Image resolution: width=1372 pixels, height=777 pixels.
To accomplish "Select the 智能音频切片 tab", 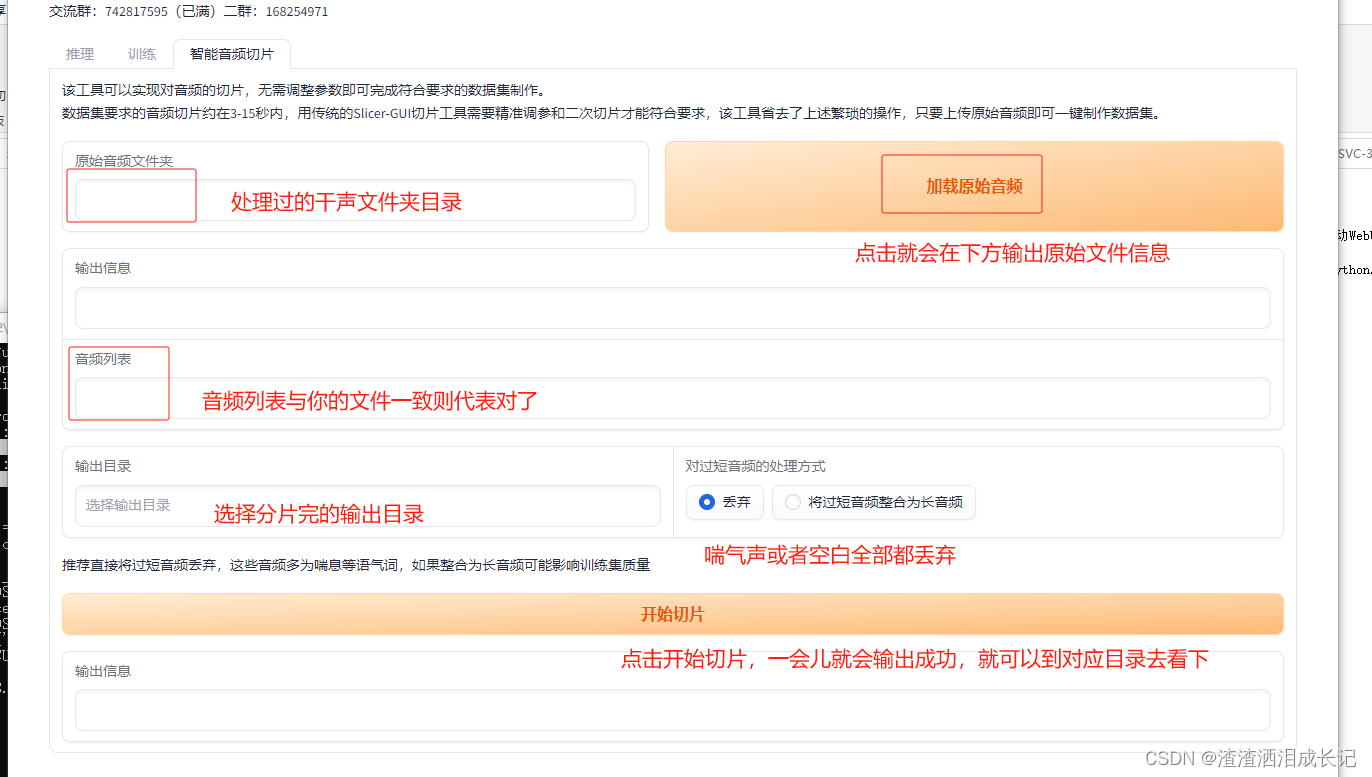I will [232, 54].
